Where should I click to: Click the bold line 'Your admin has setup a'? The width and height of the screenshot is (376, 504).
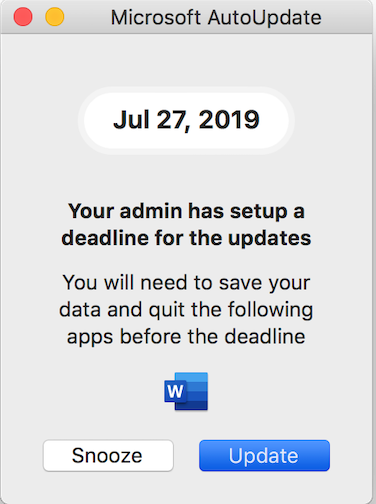(186, 212)
